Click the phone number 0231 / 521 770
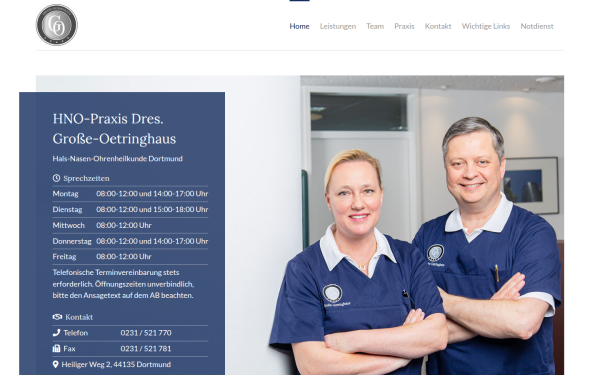Image resolution: width=600 pixels, height=375 pixels. [x=146, y=333]
